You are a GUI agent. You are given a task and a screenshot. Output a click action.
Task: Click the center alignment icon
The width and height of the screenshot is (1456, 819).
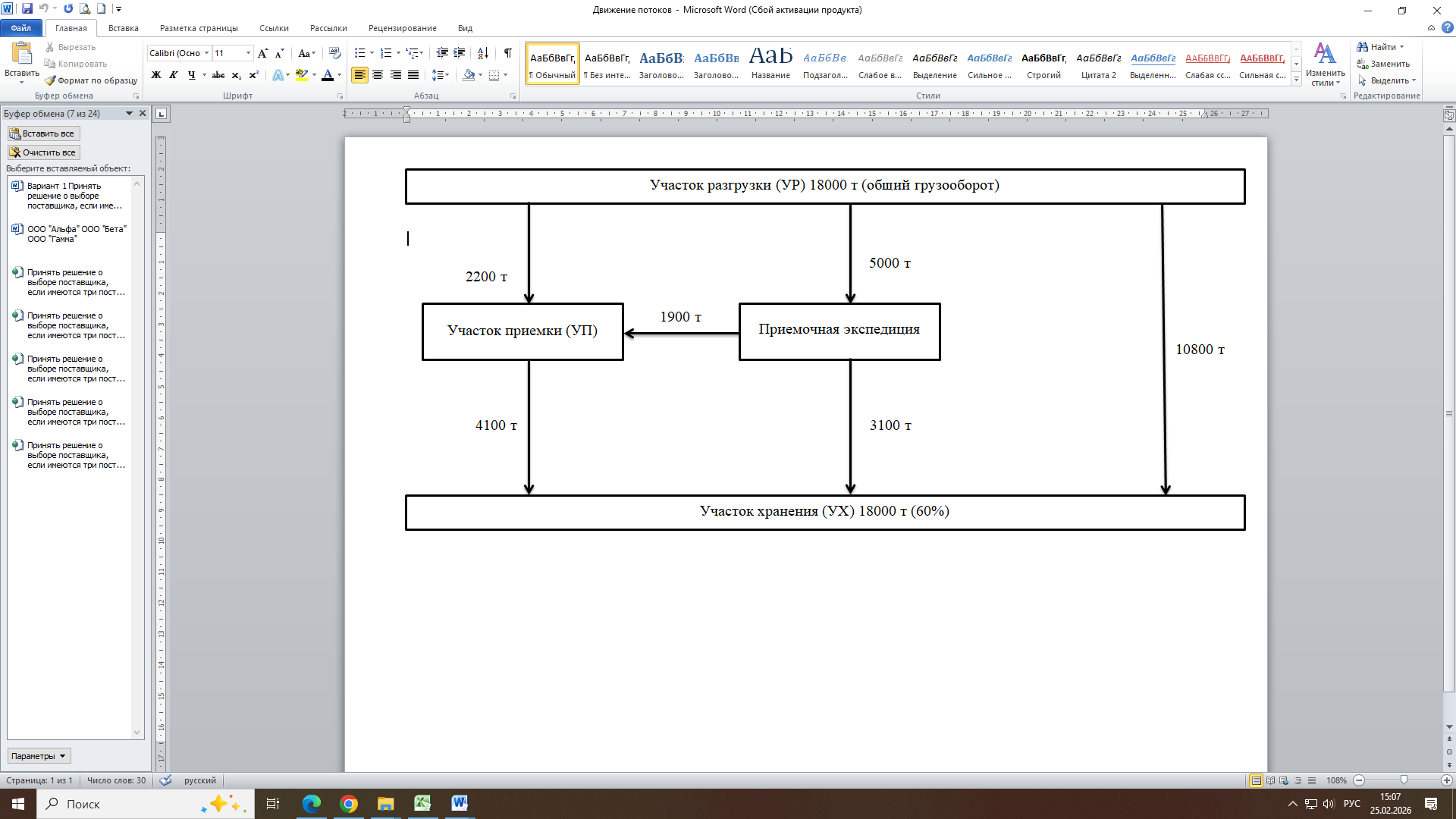[378, 75]
